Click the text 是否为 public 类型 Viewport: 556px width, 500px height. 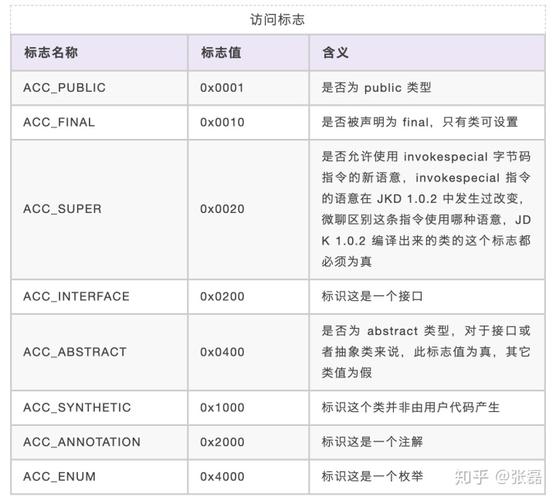(x=376, y=88)
